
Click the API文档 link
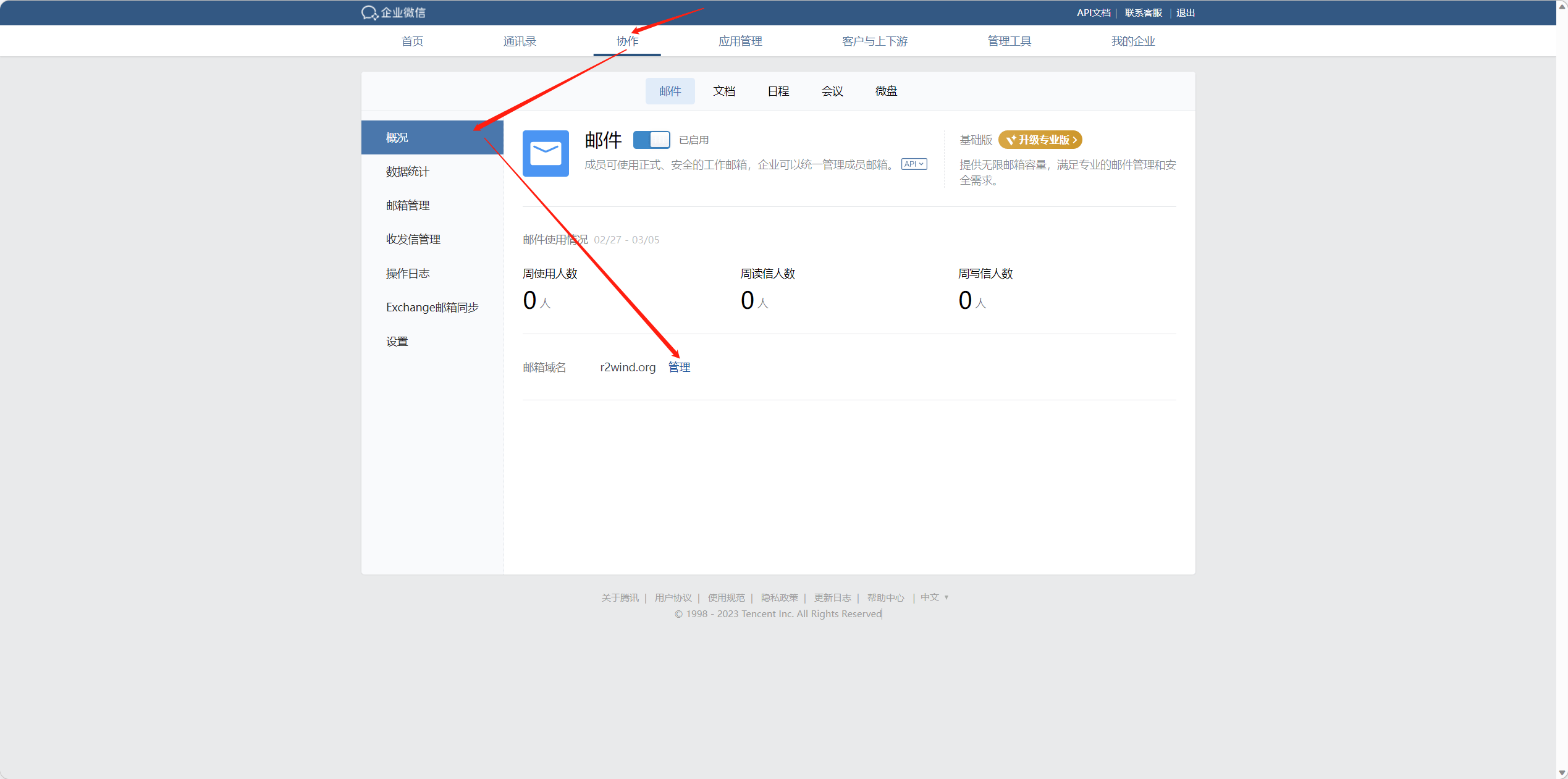pos(1094,13)
